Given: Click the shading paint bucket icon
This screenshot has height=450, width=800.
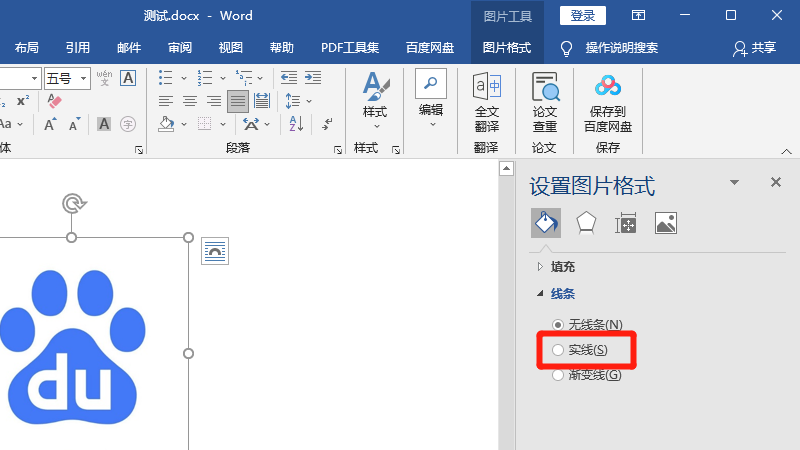Looking at the screenshot, I should pos(166,124).
